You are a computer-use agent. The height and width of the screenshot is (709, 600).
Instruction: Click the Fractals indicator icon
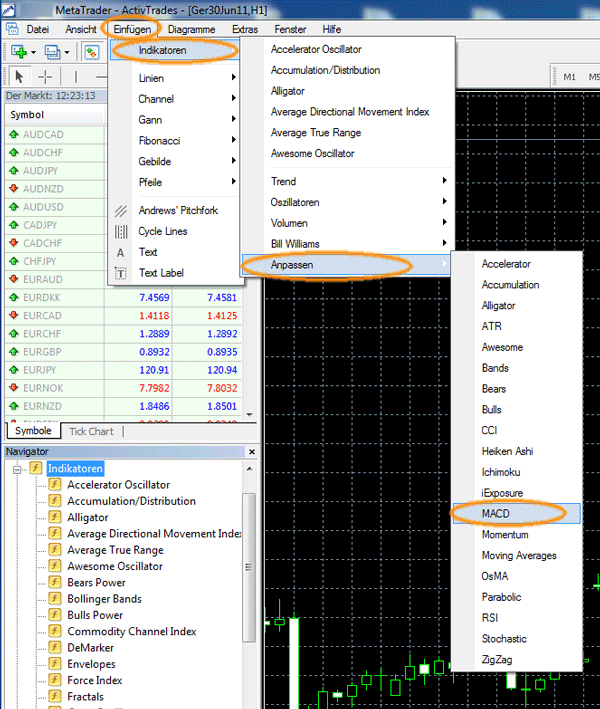(55, 696)
